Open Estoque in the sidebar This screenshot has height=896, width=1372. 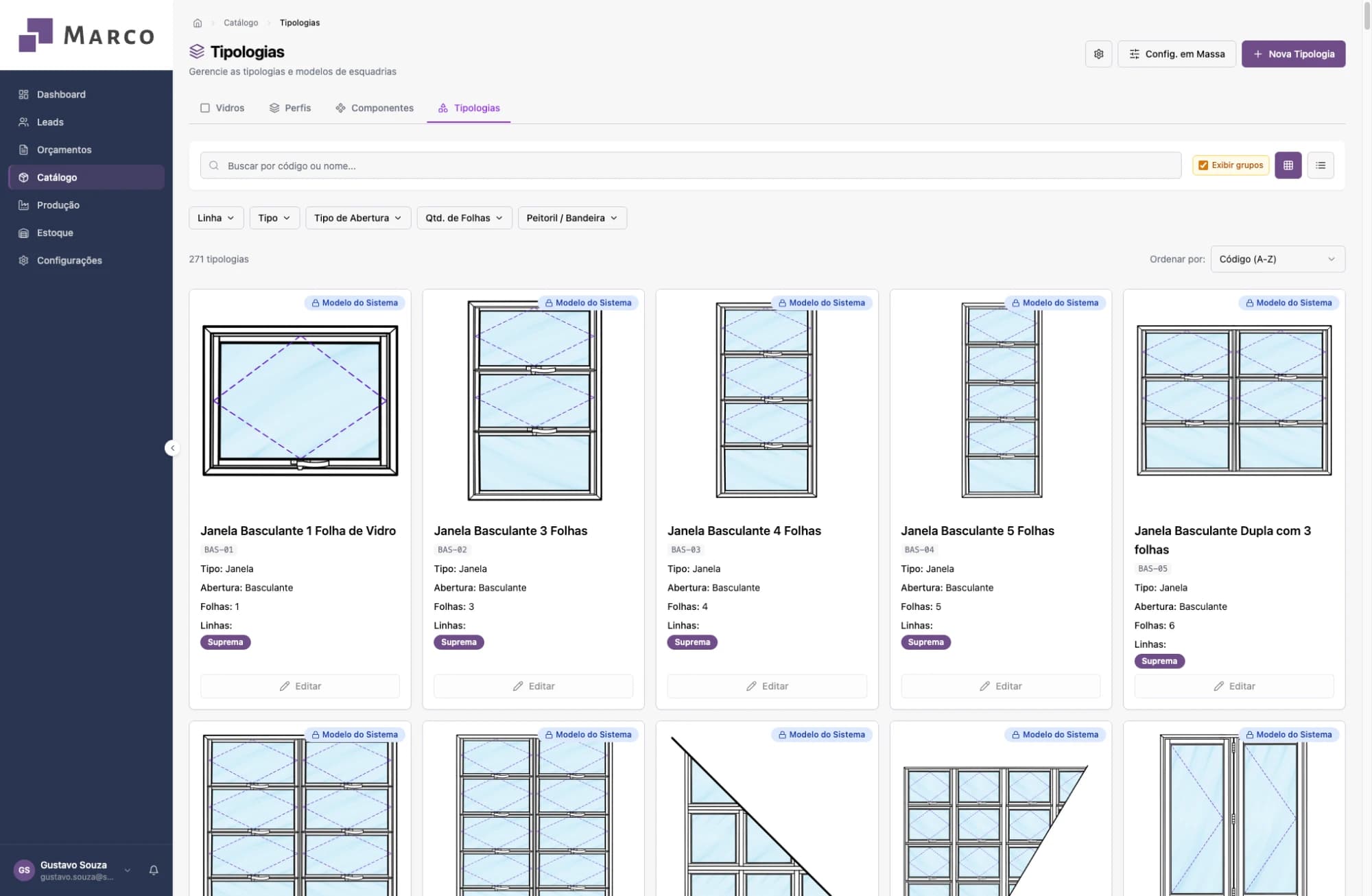pyautogui.click(x=86, y=233)
